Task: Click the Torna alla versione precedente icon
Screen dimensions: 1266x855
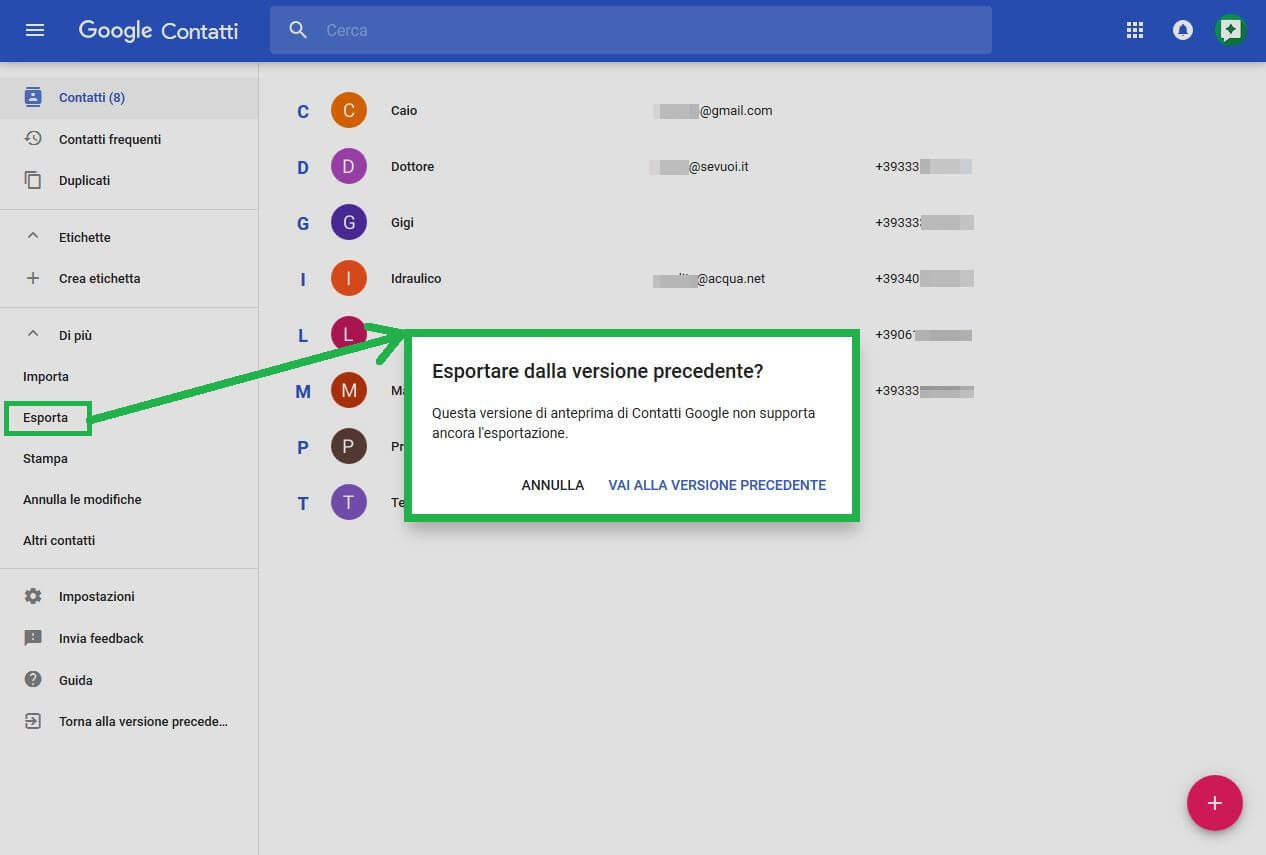Action: 33,721
